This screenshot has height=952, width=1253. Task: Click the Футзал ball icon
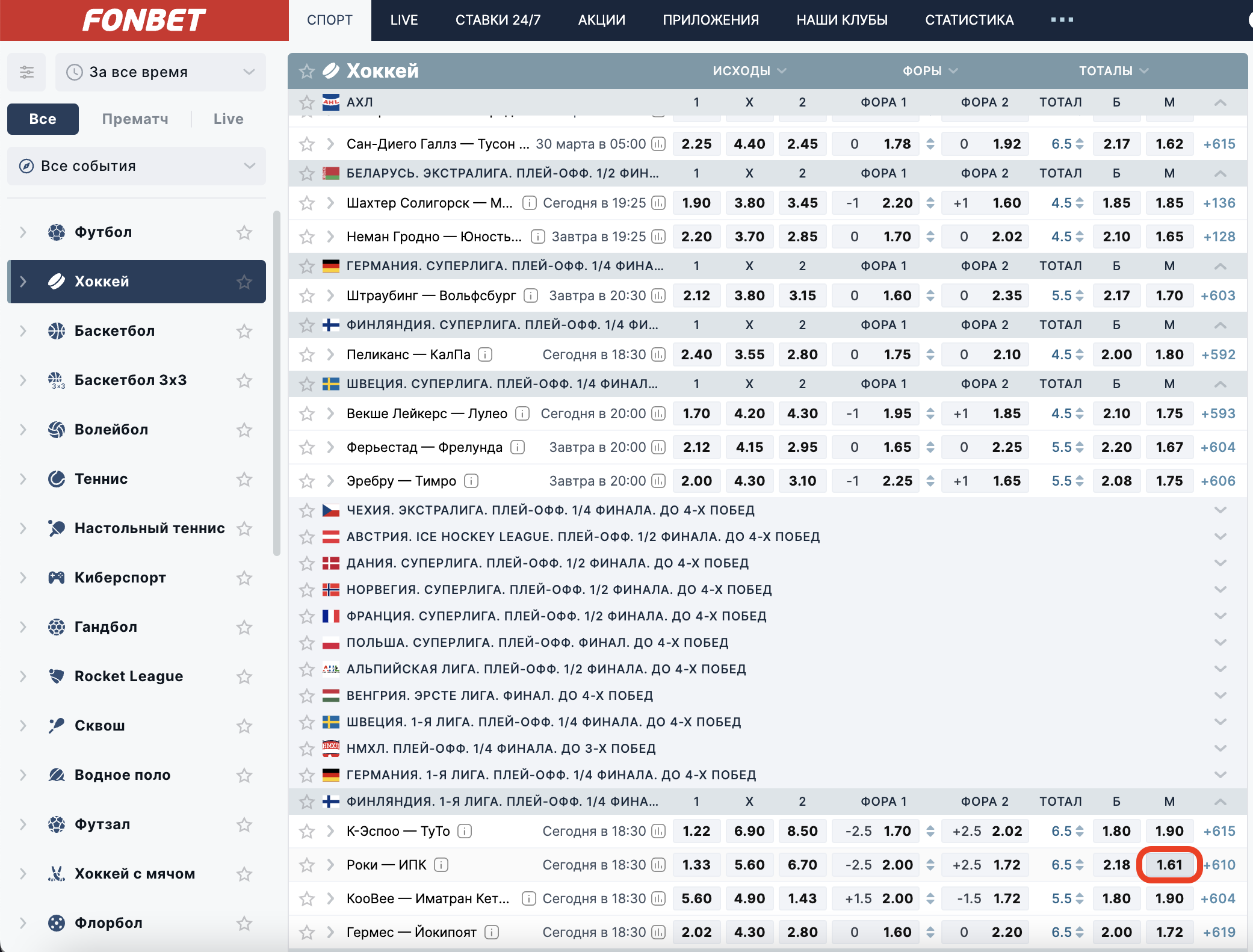pyautogui.click(x=57, y=824)
